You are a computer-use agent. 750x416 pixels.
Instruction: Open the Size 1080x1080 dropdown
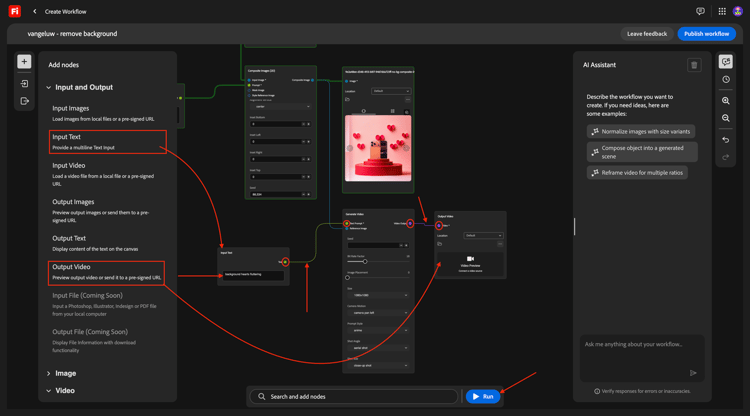378,295
